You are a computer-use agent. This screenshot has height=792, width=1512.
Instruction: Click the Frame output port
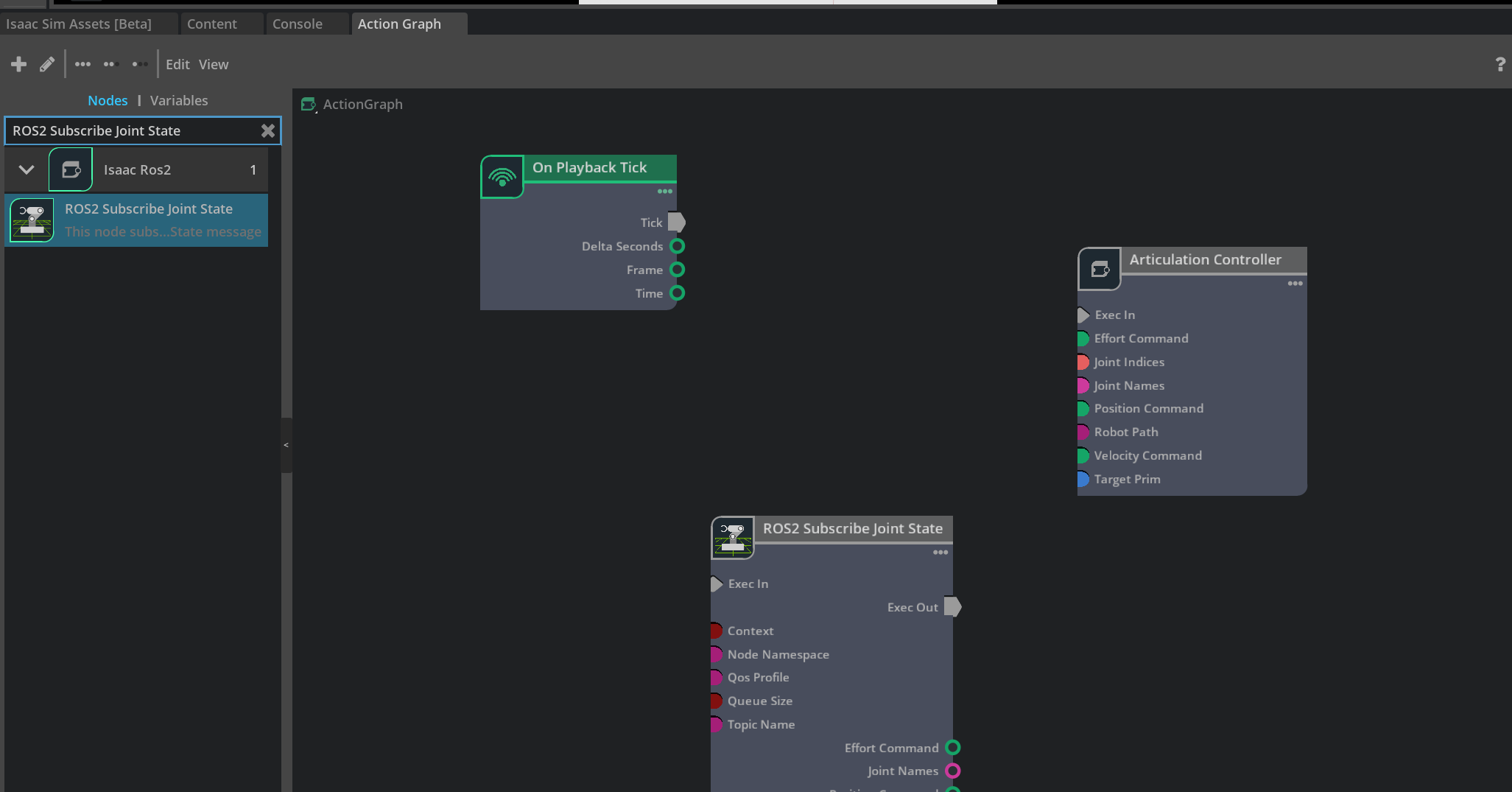click(678, 270)
